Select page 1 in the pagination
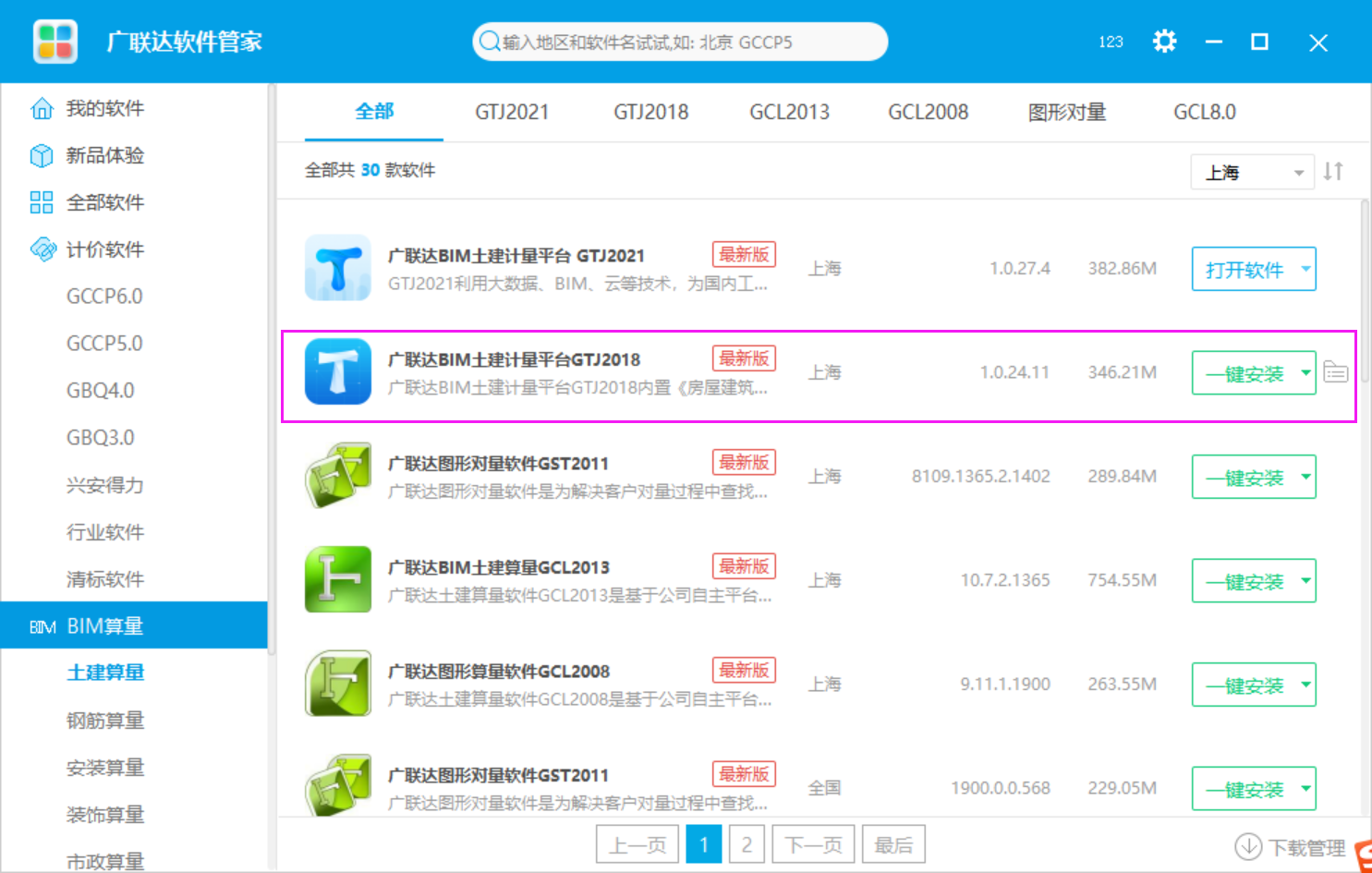Screen dimensions: 1372x873 704,844
